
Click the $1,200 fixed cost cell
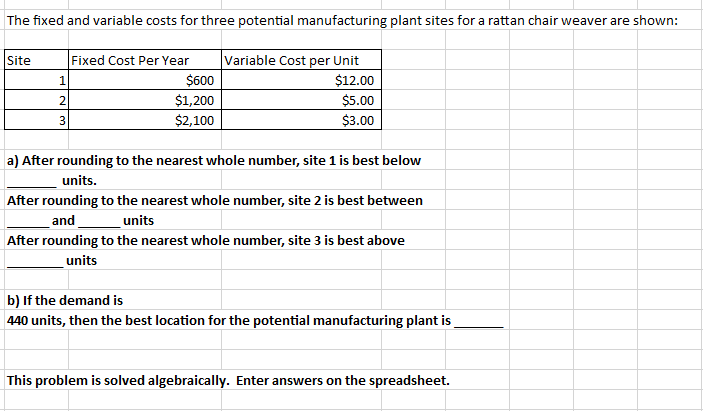click(x=145, y=100)
